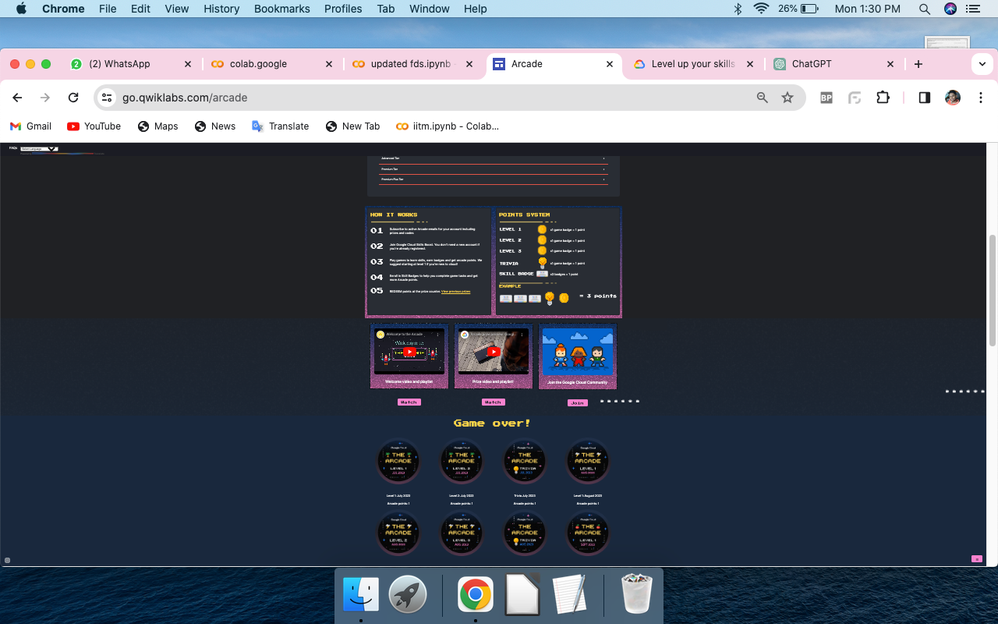998x624 pixels.
Task: Click the zoom magnifier icon in address bar
Action: pos(762,97)
